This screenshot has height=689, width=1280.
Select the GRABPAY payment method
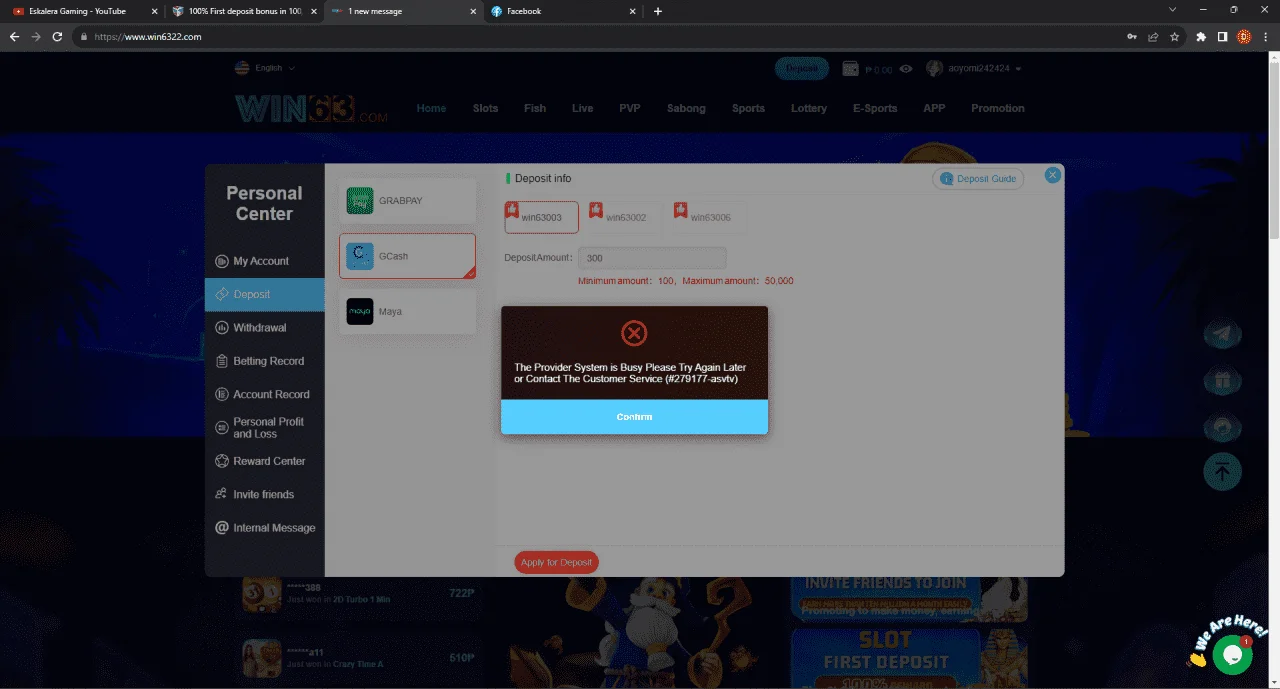click(x=407, y=201)
